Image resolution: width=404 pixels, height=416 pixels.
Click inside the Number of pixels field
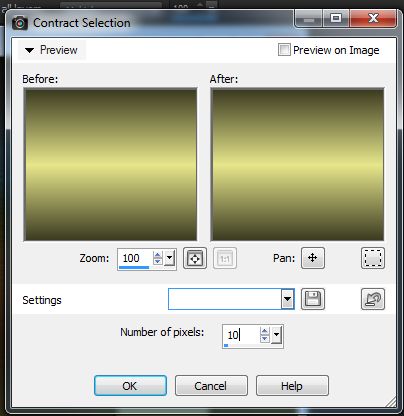[241, 335]
